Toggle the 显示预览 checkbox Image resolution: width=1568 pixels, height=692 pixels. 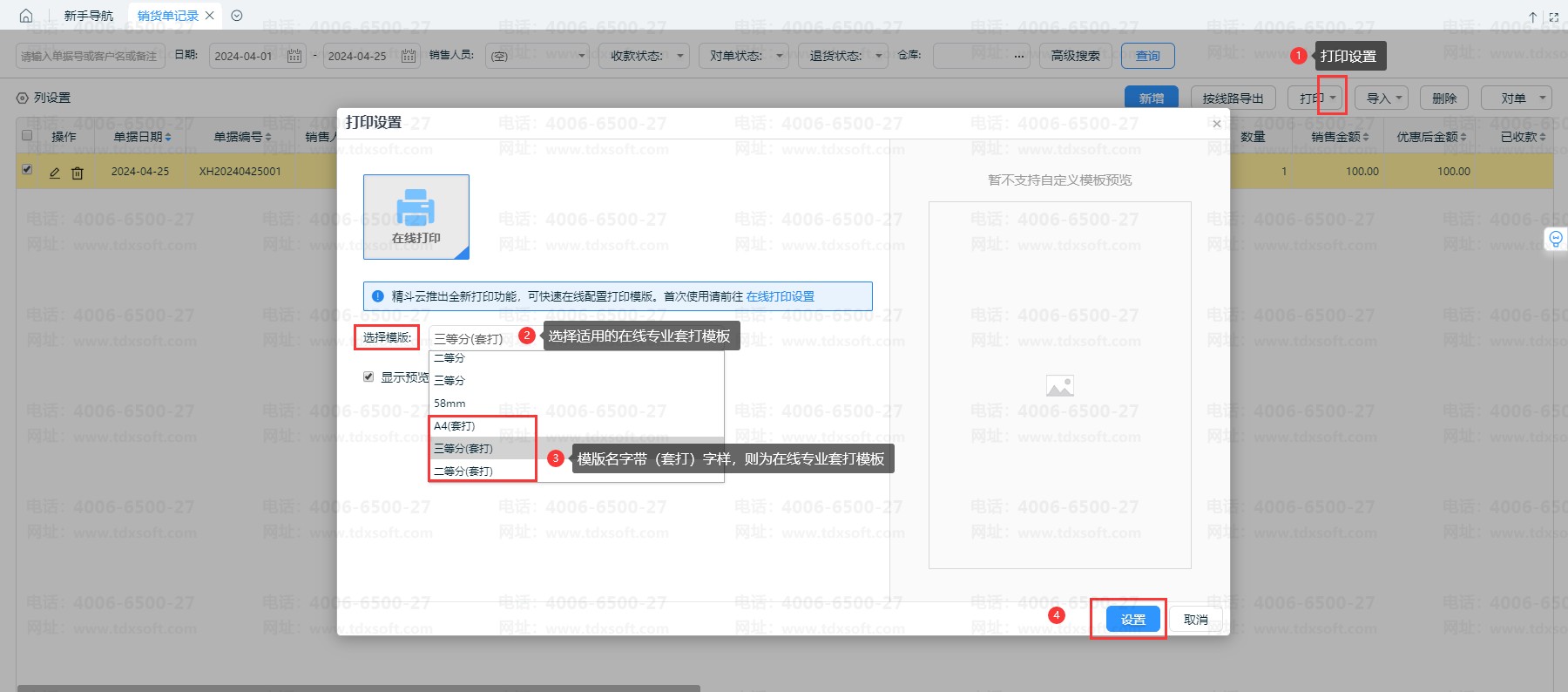(368, 377)
